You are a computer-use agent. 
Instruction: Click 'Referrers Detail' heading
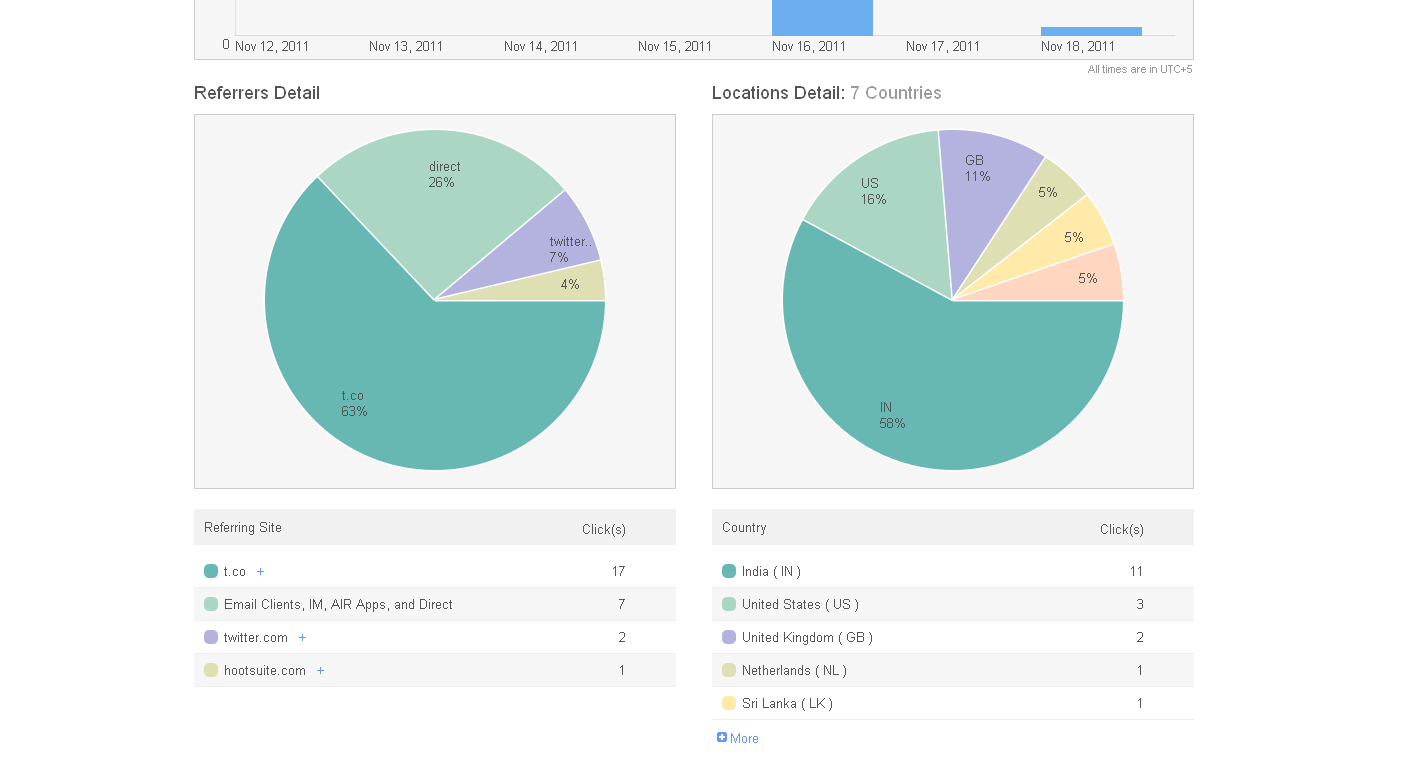pyautogui.click(x=257, y=93)
